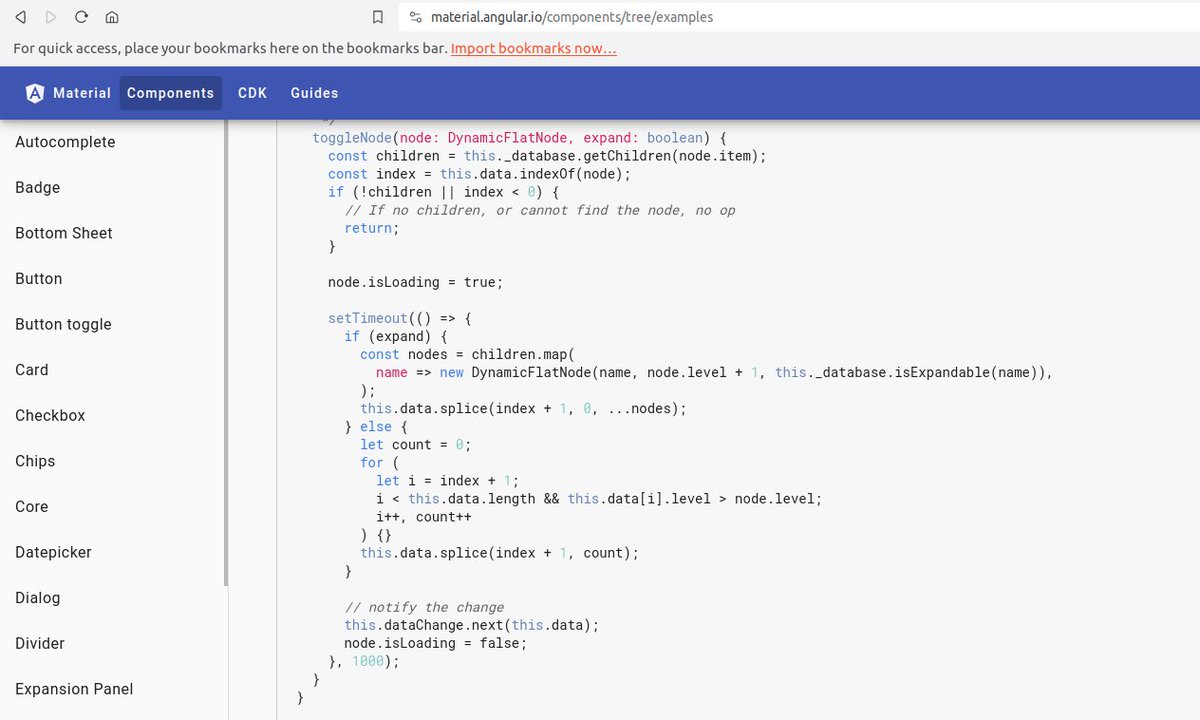Open the Card component page
Screen dimensions: 1200x720
click(32, 370)
